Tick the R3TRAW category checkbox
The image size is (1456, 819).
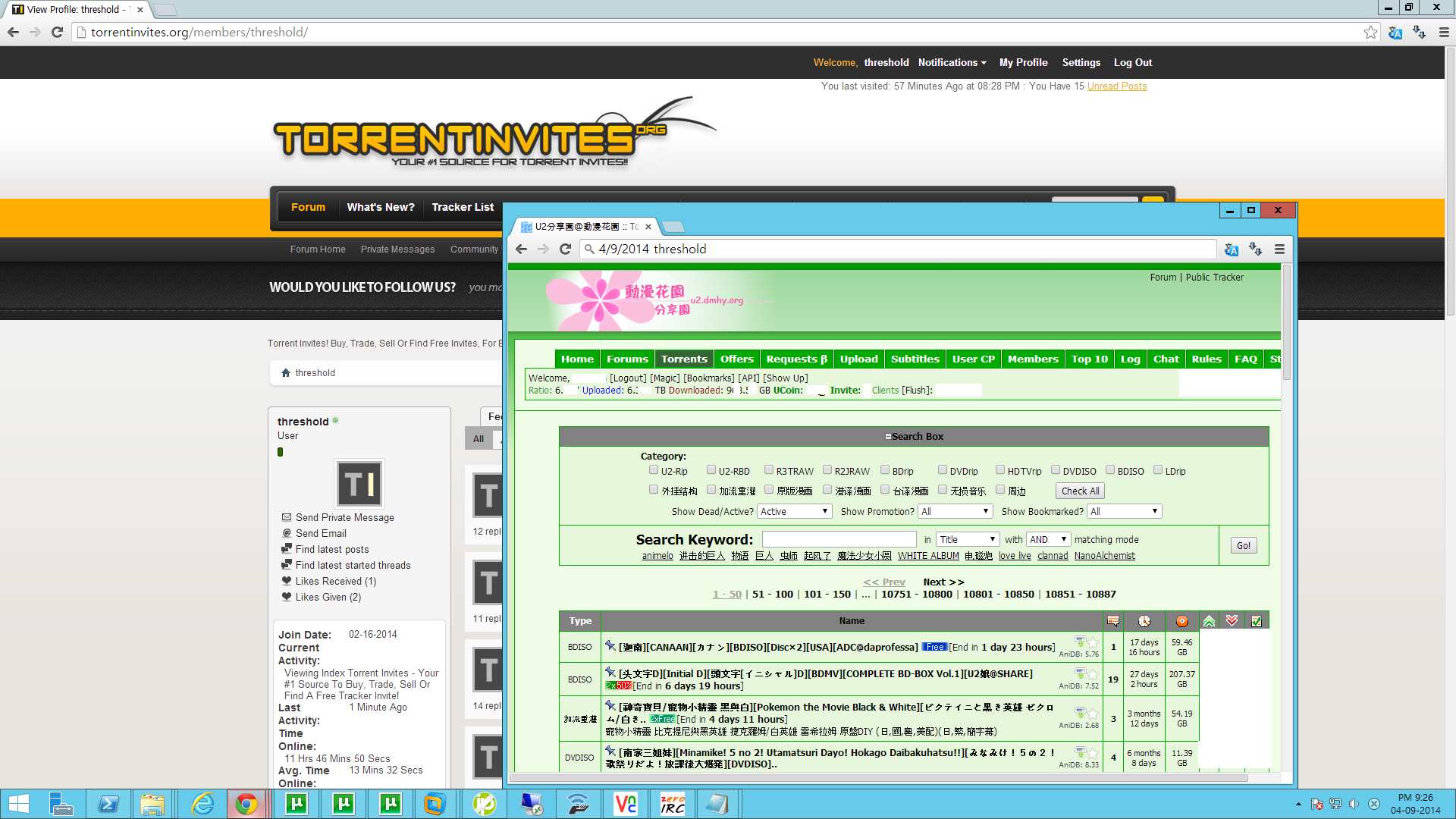769,470
